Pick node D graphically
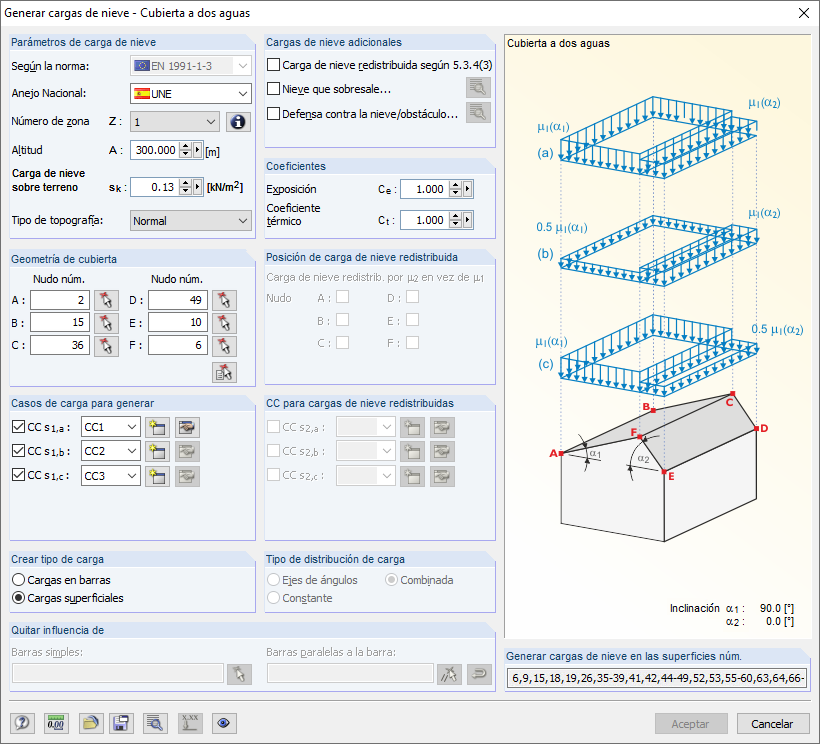This screenshot has height=744, width=820. [224, 300]
